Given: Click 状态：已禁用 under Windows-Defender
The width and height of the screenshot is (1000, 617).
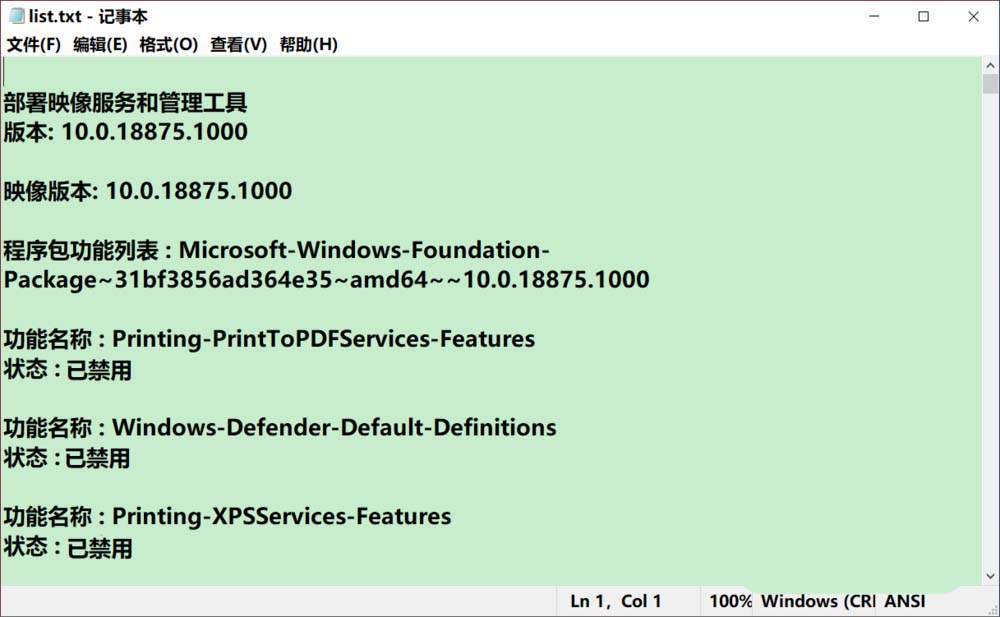Looking at the screenshot, I should coord(67,457).
